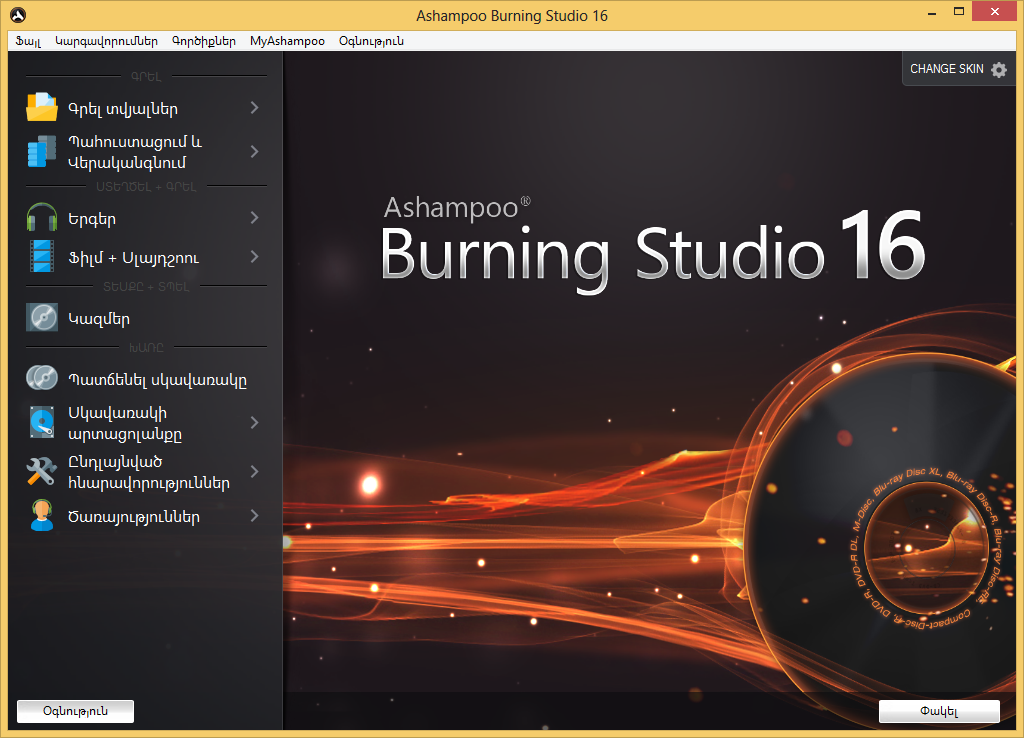
Task: Select the Գրել տվյալներ label
Action: pyautogui.click(x=123, y=109)
